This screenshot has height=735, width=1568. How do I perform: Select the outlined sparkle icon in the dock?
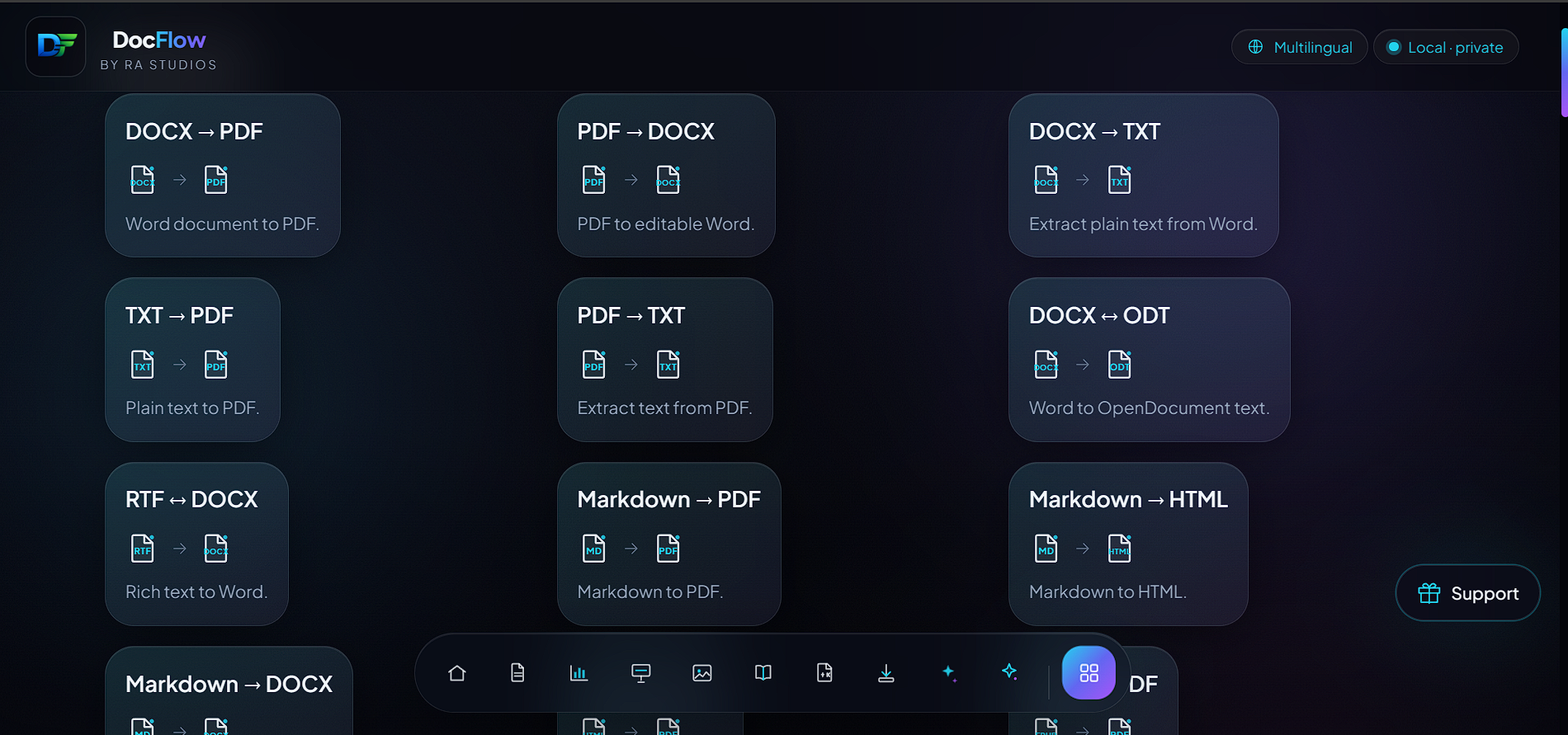coord(1009,671)
